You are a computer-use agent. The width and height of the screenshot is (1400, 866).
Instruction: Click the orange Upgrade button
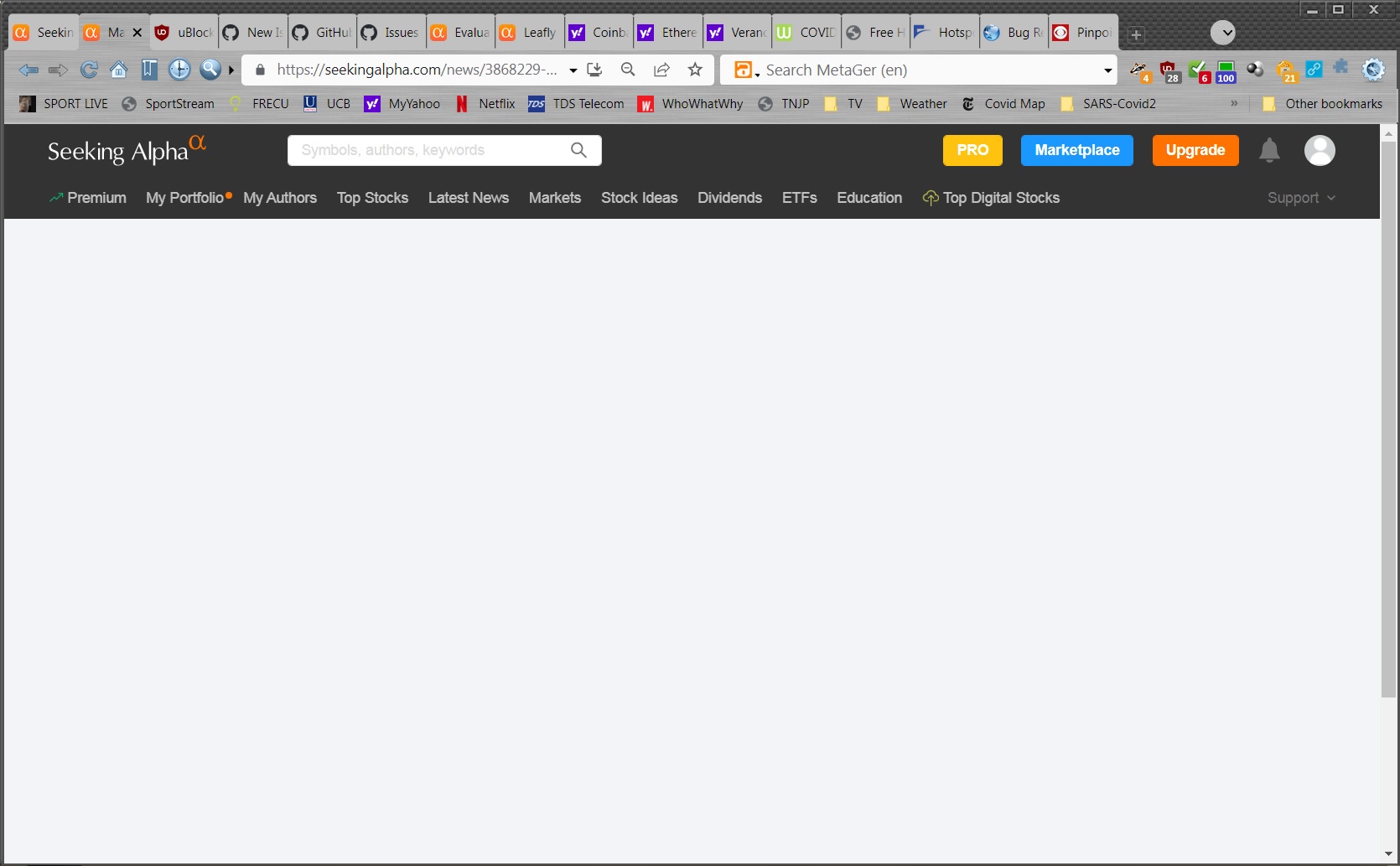coord(1195,150)
